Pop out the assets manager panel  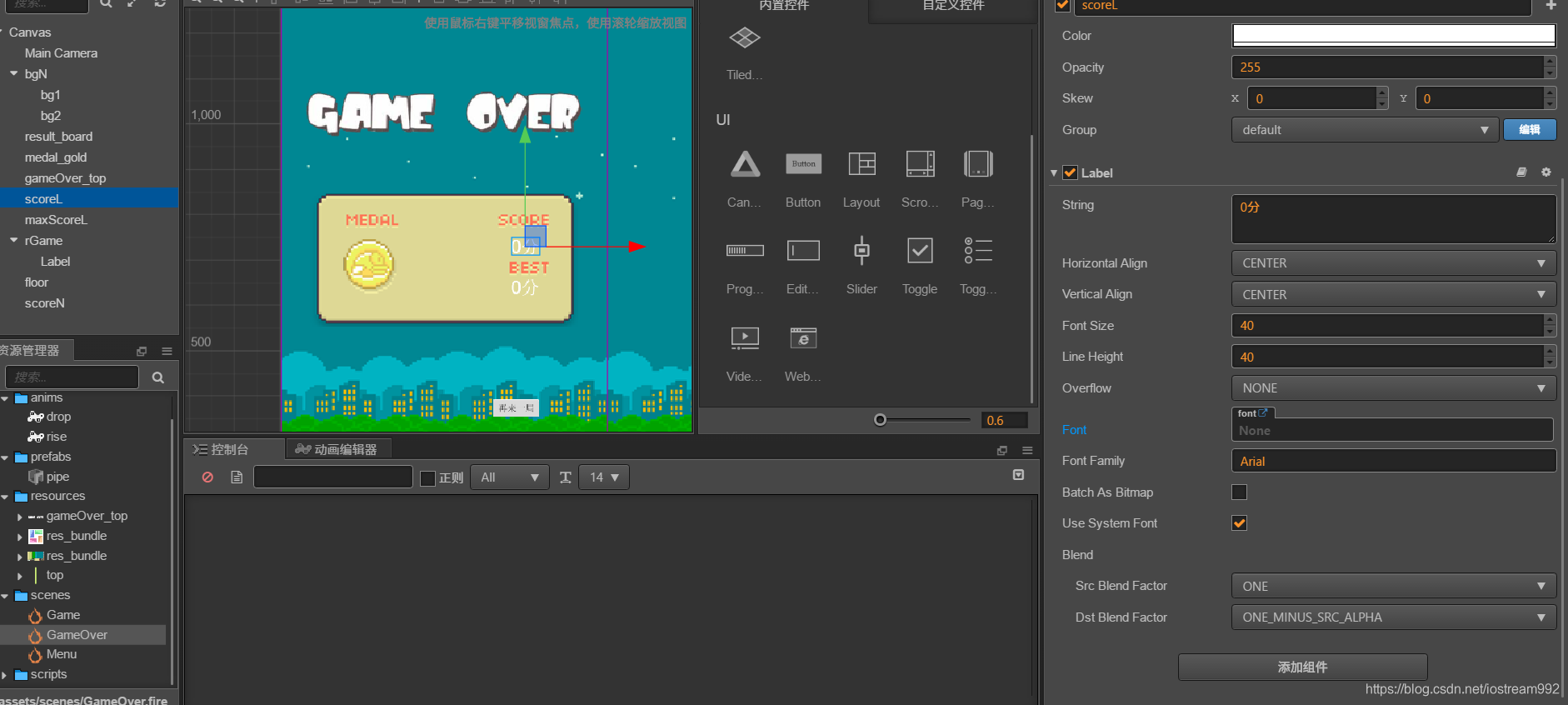coord(142,351)
